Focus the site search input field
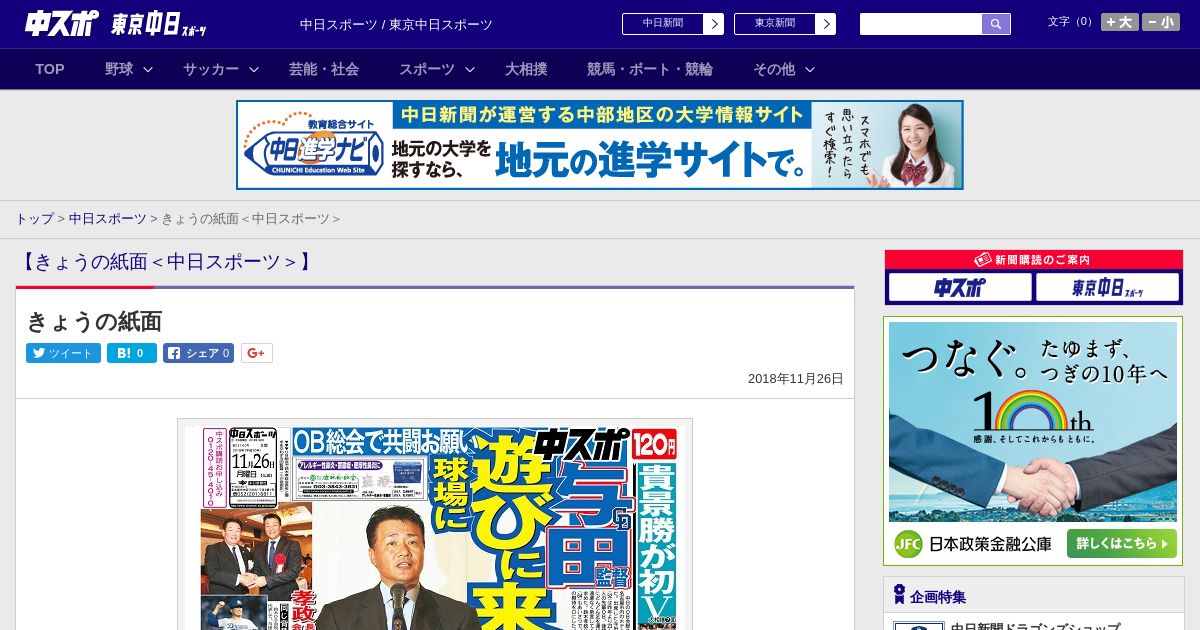The height and width of the screenshot is (630, 1200). [921, 24]
